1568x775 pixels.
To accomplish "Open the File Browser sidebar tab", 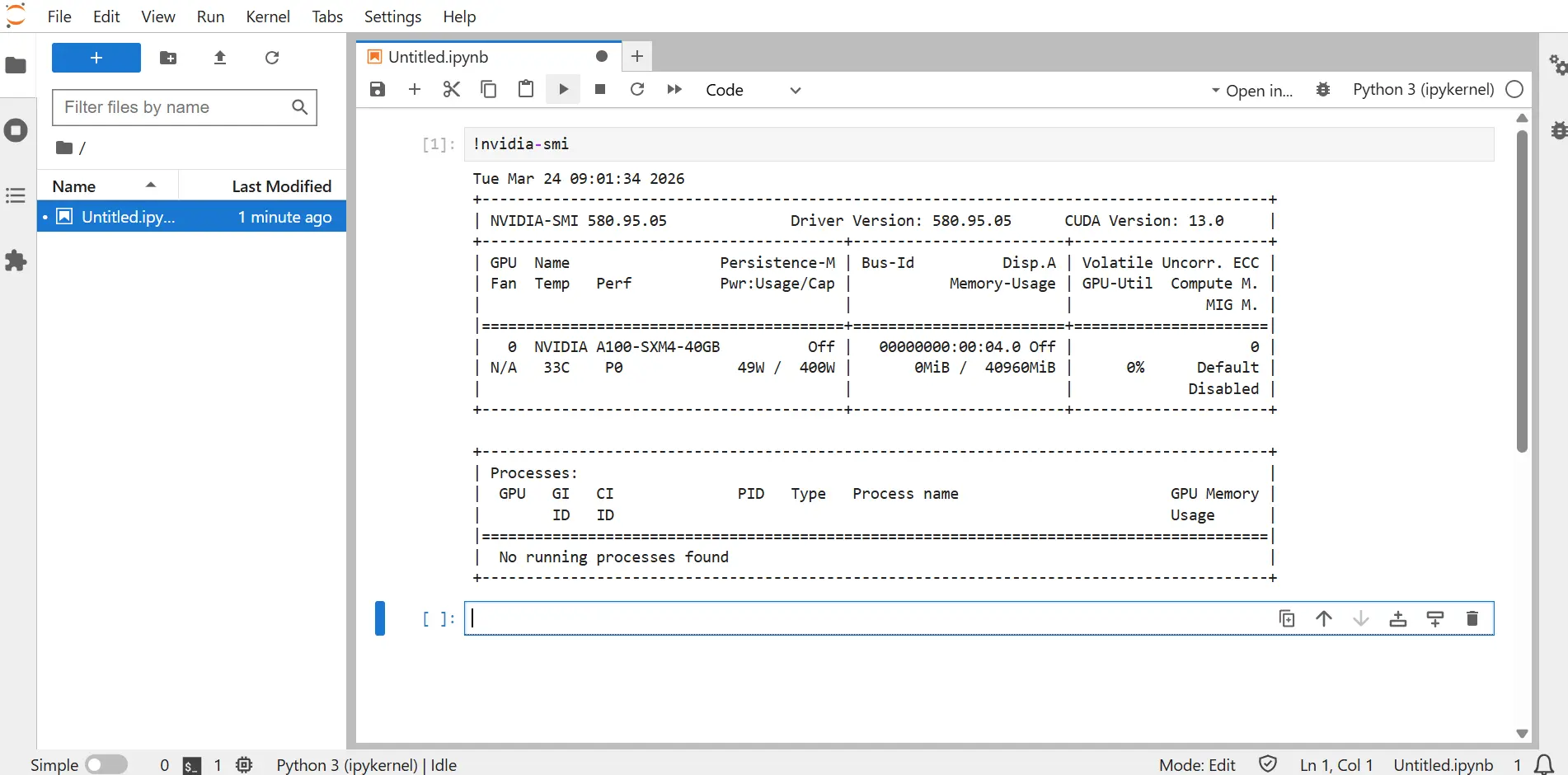I will (x=16, y=65).
